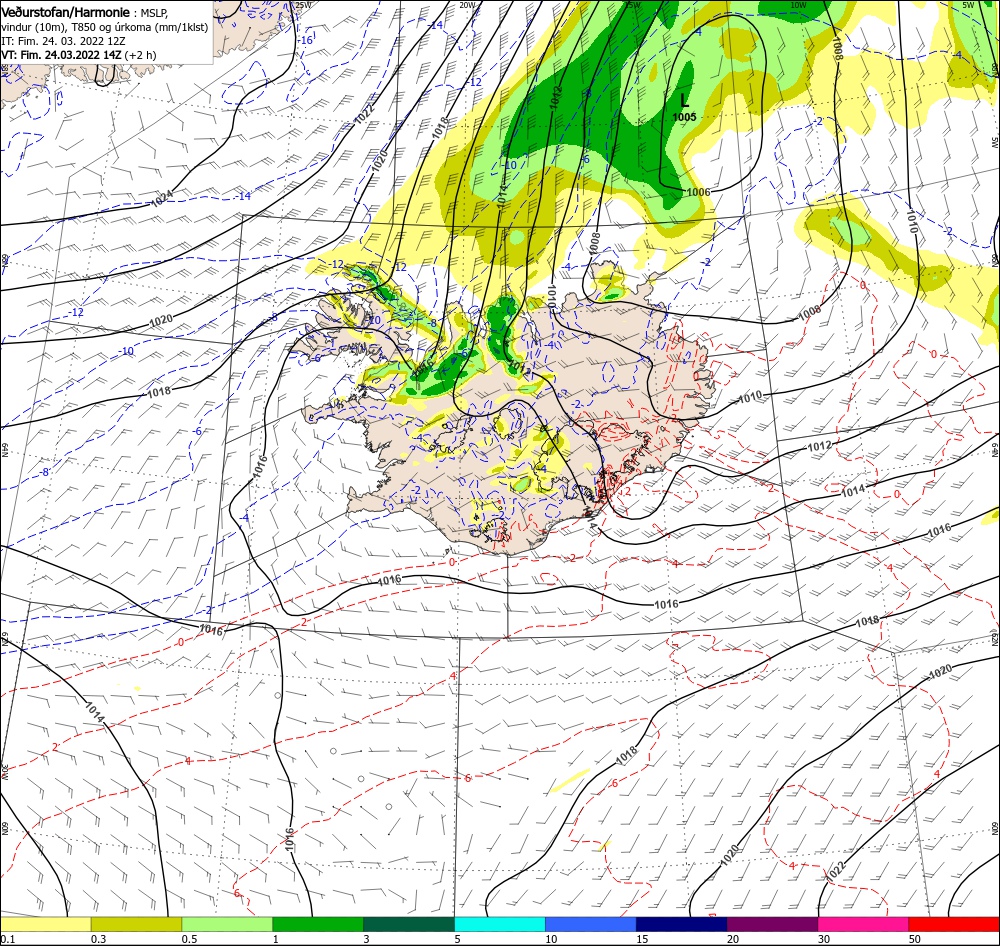Select the dark green 3–5 mm legend swatch

pyautogui.click(x=409, y=924)
